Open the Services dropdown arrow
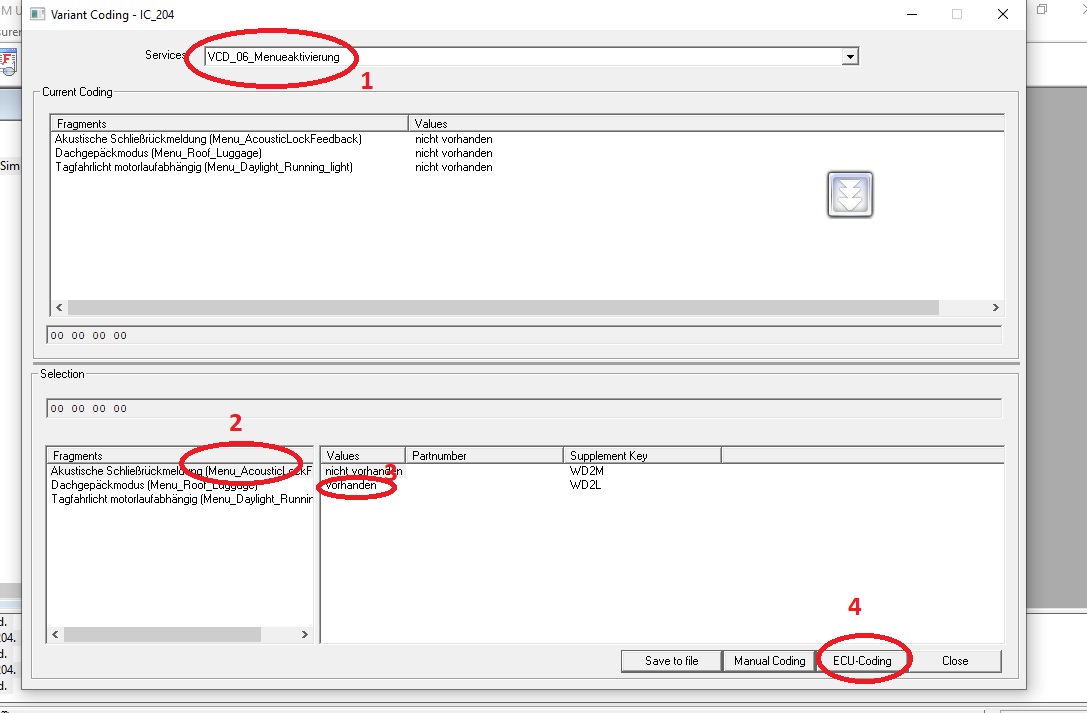Screen dimensions: 1087x713 pos(850,57)
